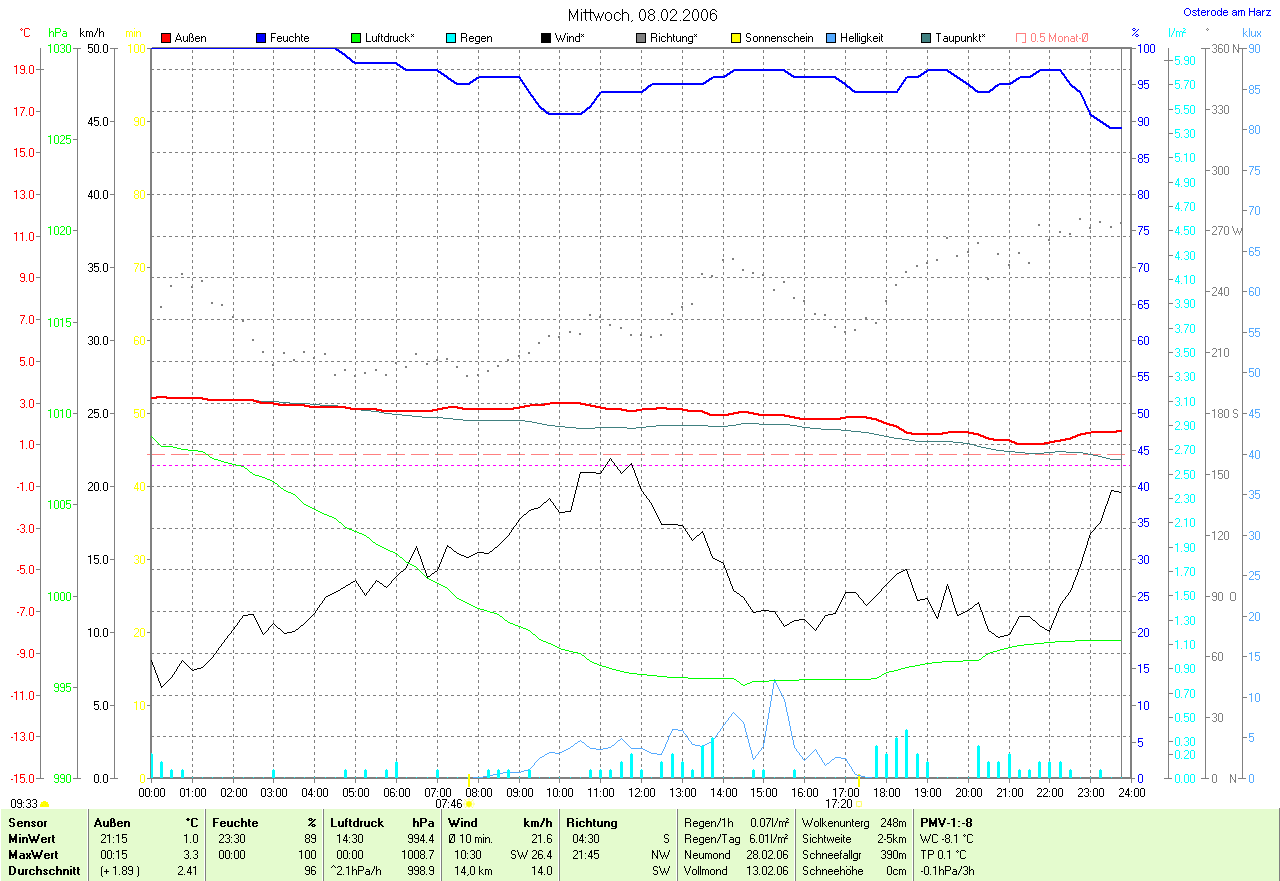
Task: Click the yellow Sonnenschein legend square
Action: tap(736, 38)
